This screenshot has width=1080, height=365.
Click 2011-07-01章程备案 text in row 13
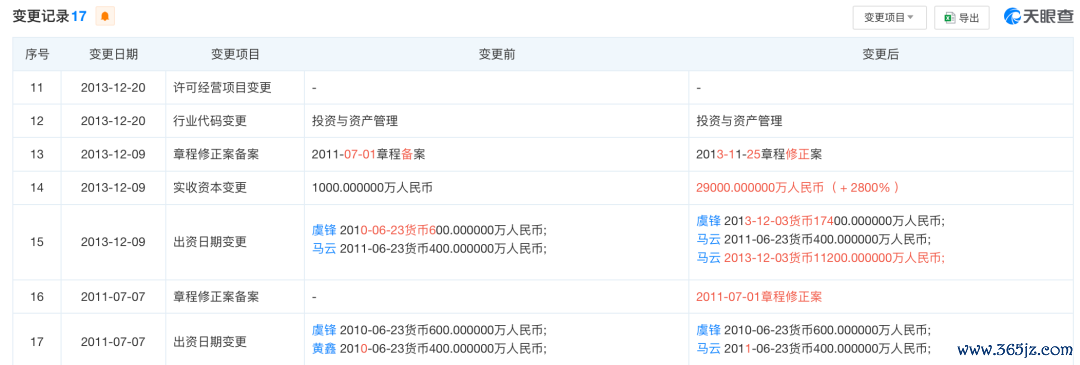(368, 154)
